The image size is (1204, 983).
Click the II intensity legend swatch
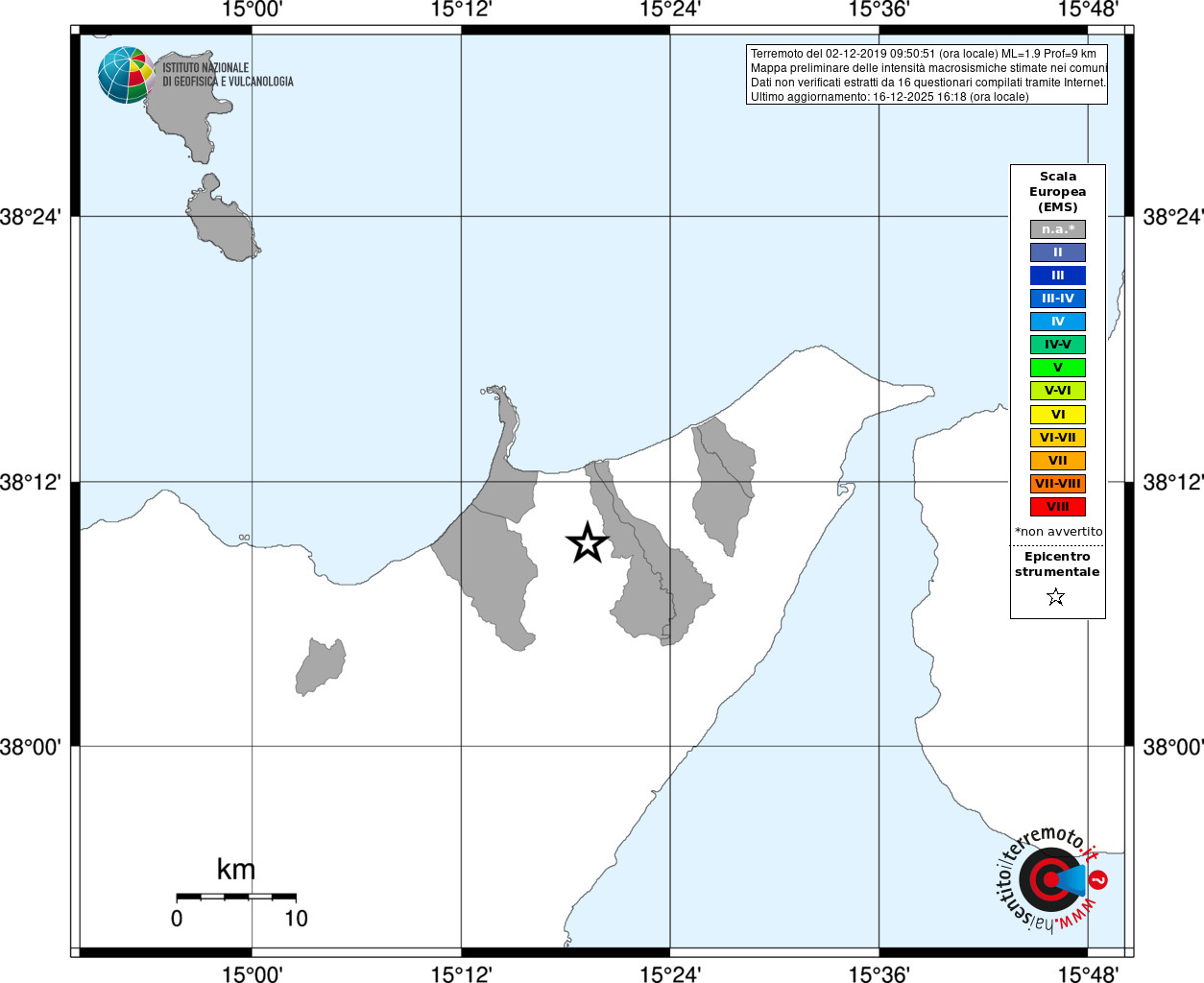coord(1058,252)
